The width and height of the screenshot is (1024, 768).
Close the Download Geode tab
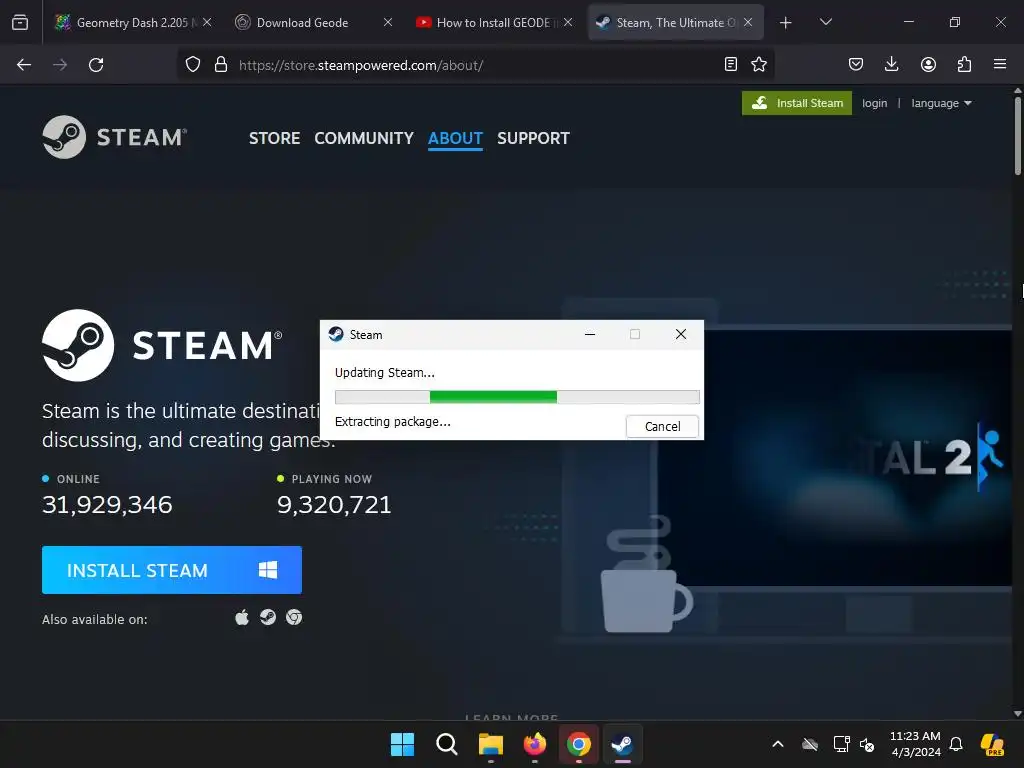[388, 22]
